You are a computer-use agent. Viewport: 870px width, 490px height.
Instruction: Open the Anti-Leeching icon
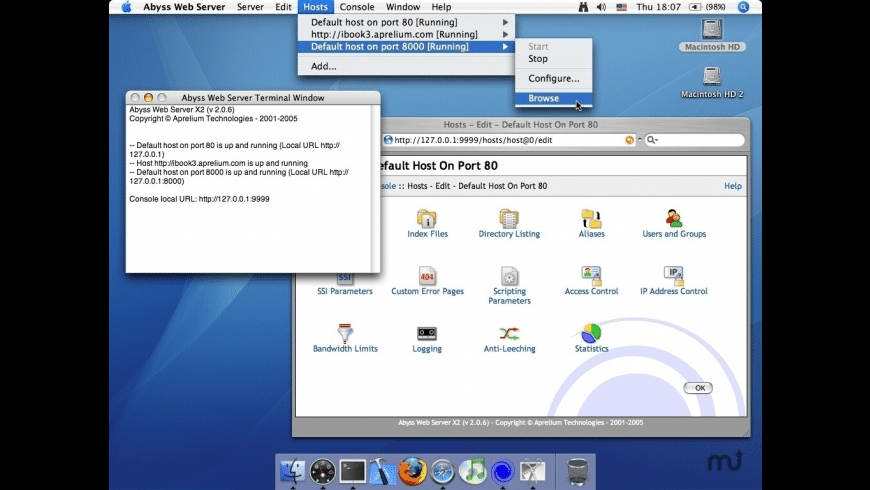pyautogui.click(x=509, y=334)
